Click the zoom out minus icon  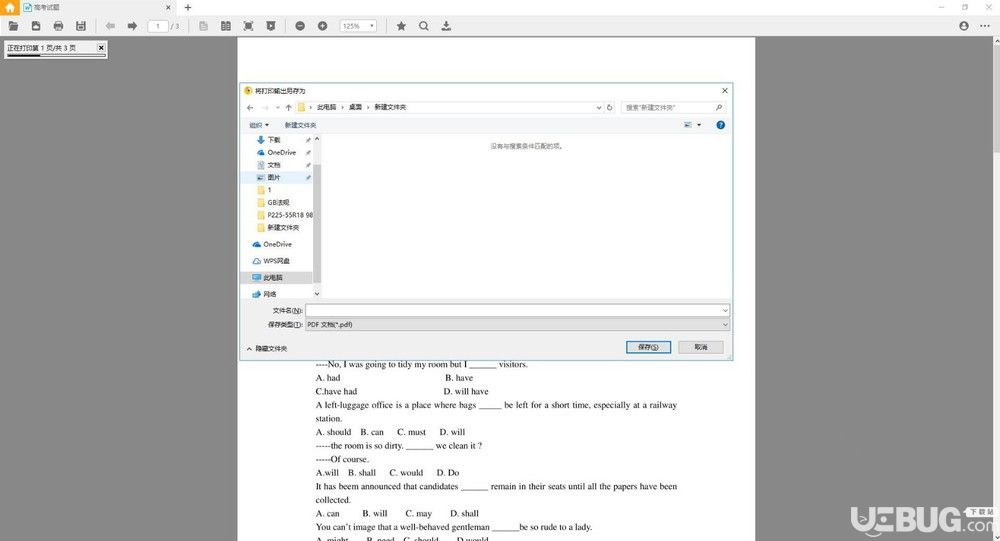pyautogui.click(x=300, y=26)
